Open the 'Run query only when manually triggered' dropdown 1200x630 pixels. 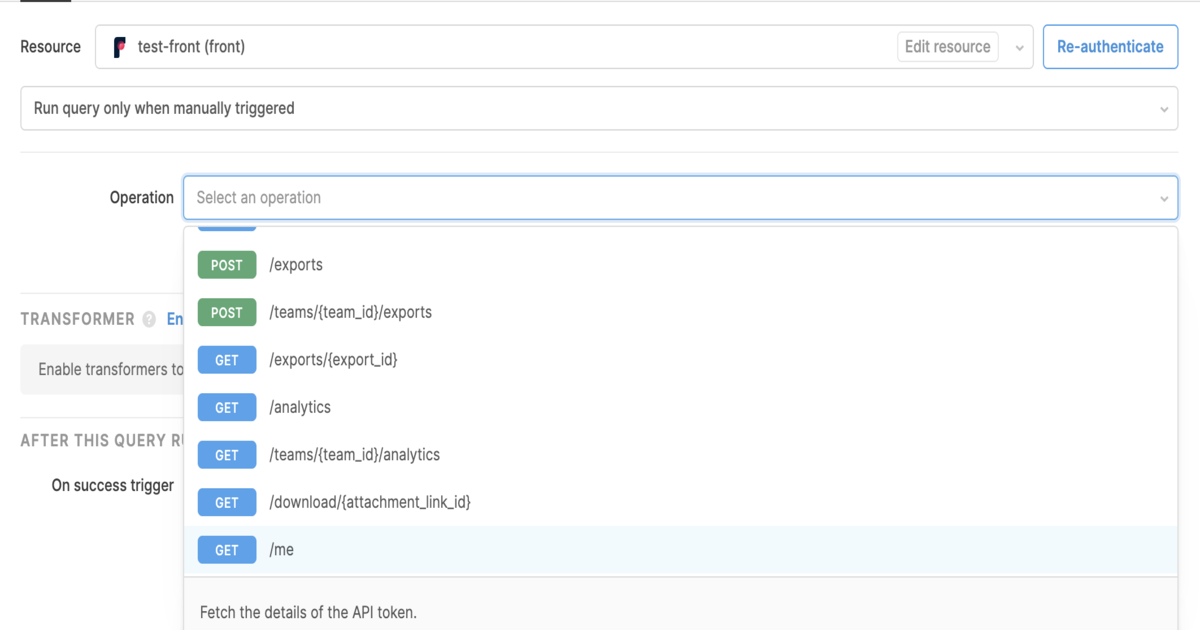(x=598, y=108)
